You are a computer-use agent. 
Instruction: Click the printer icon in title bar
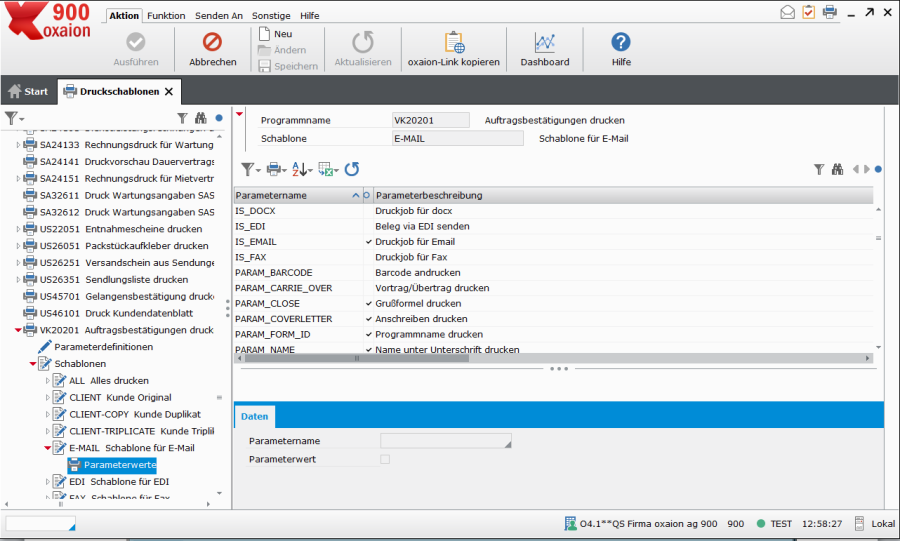(829, 12)
